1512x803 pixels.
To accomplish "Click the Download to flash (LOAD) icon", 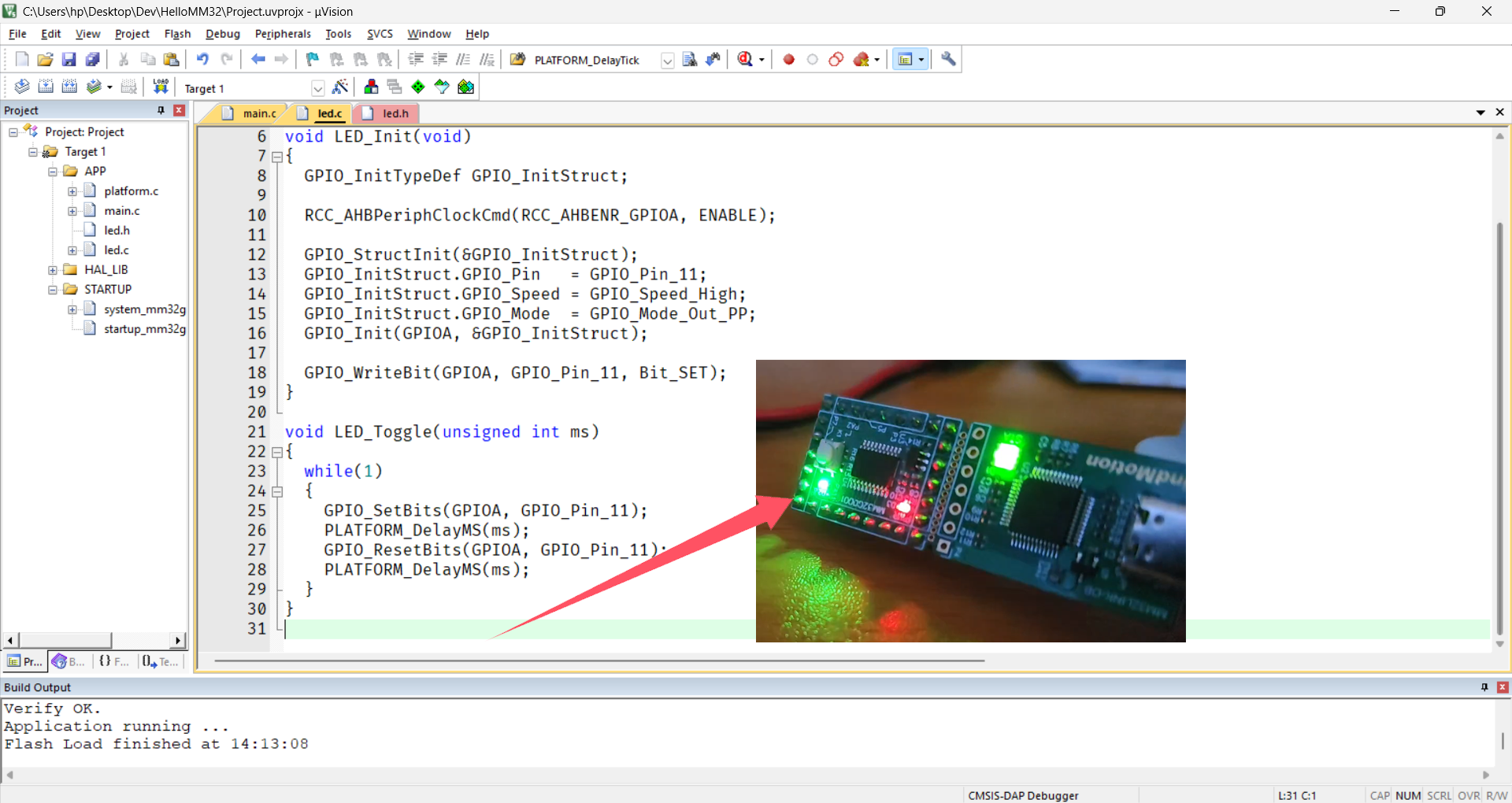I will pyautogui.click(x=161, y=87).
